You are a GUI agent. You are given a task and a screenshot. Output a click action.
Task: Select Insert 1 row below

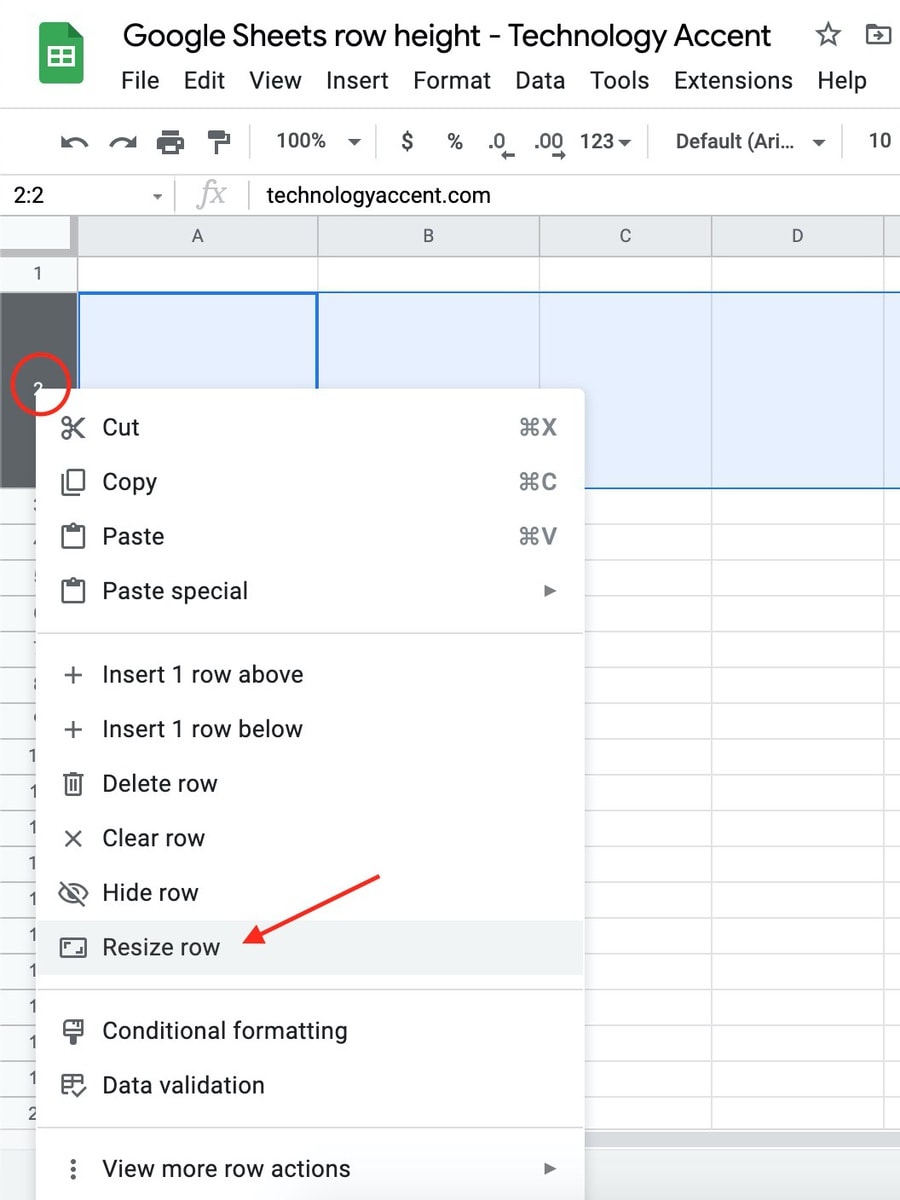coord(310,729)
